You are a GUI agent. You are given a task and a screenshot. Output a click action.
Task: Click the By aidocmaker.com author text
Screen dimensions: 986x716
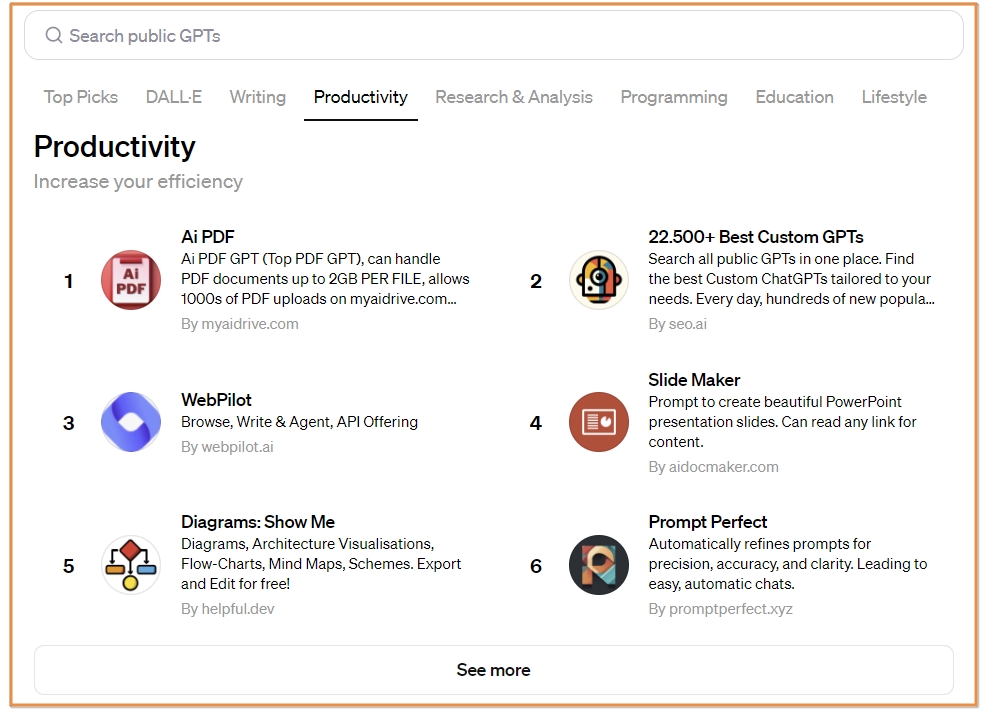[x=713, y=467]
